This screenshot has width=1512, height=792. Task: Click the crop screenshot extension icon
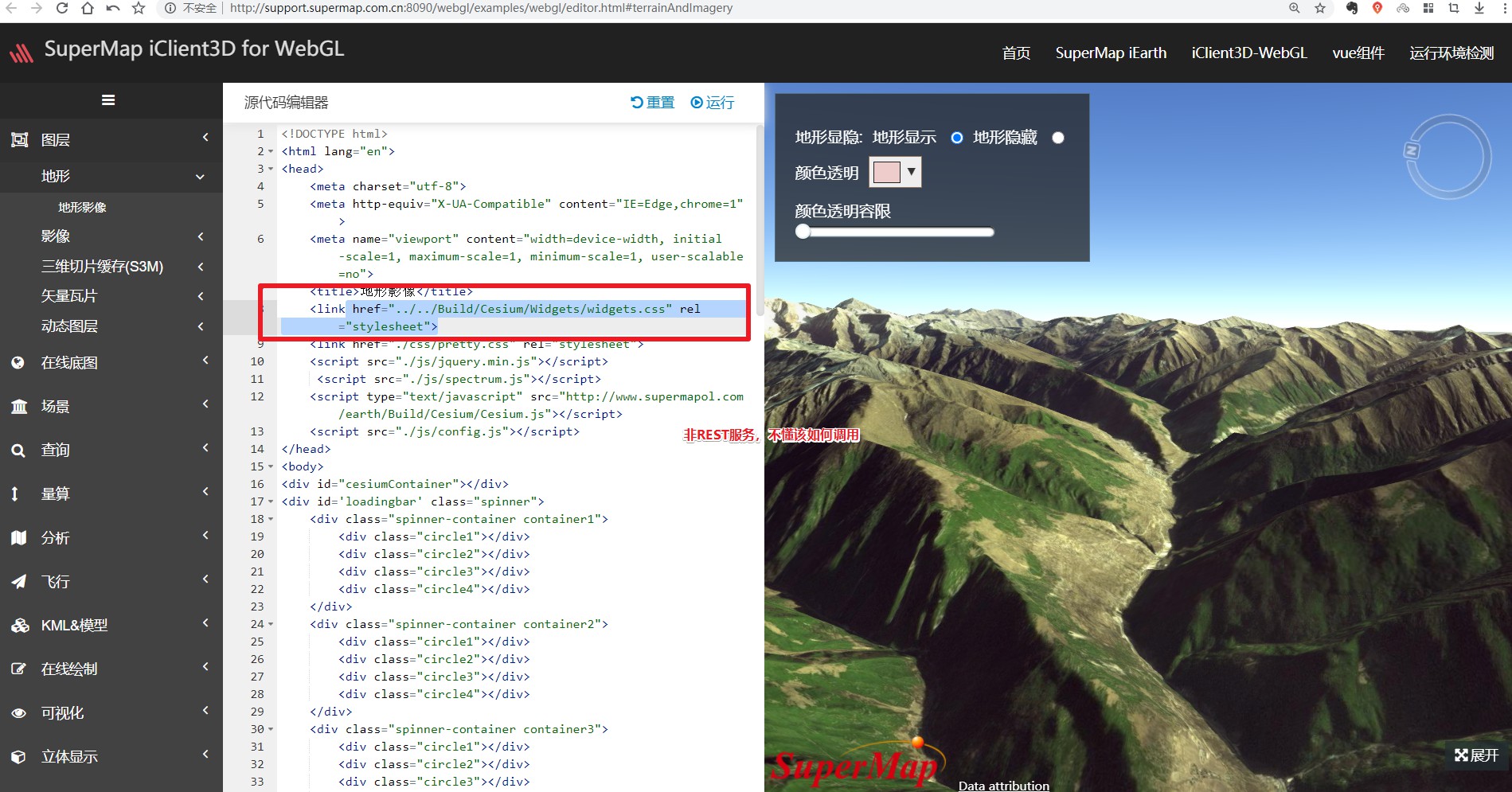1454,8
